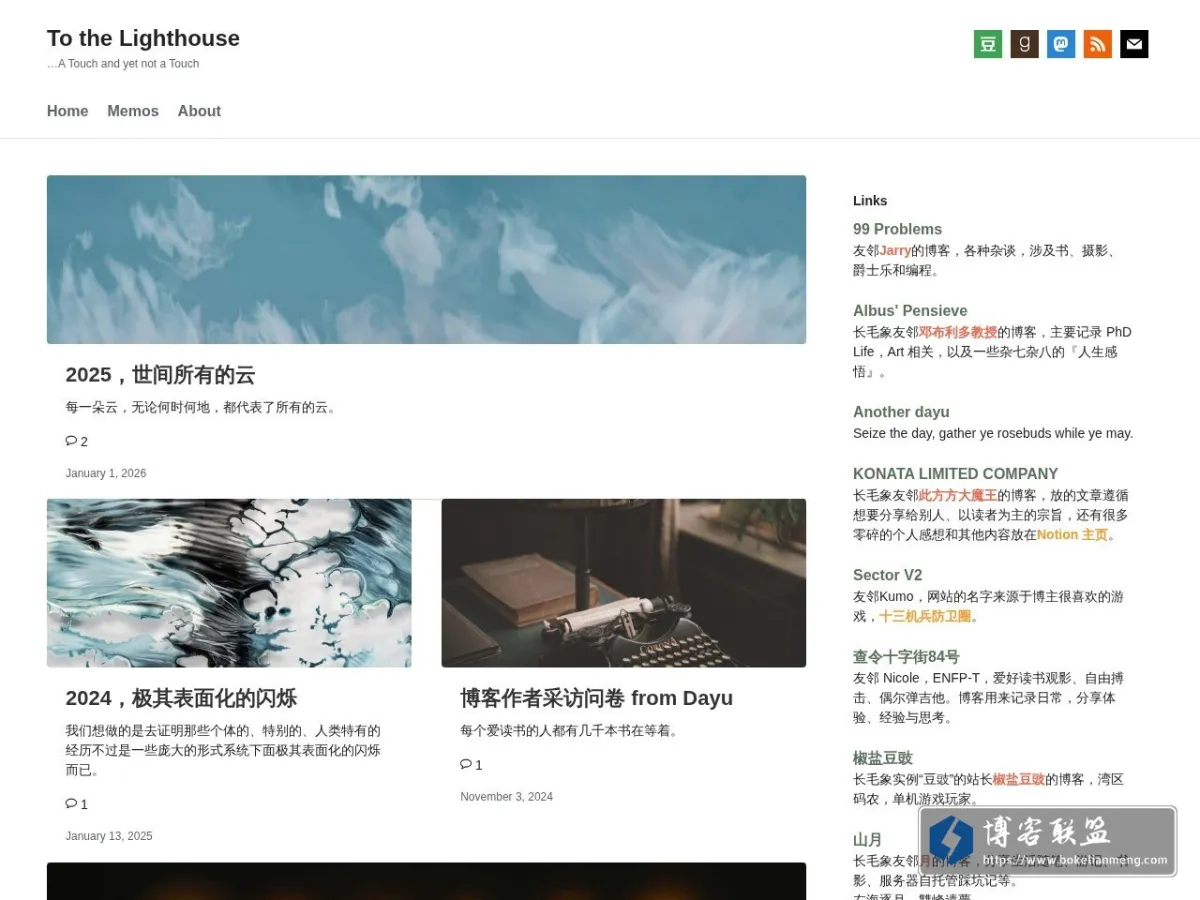
Task: Open post titled 2024，极其表面化的闪烁
Action: pyautogui.click(x=181, y=698)
